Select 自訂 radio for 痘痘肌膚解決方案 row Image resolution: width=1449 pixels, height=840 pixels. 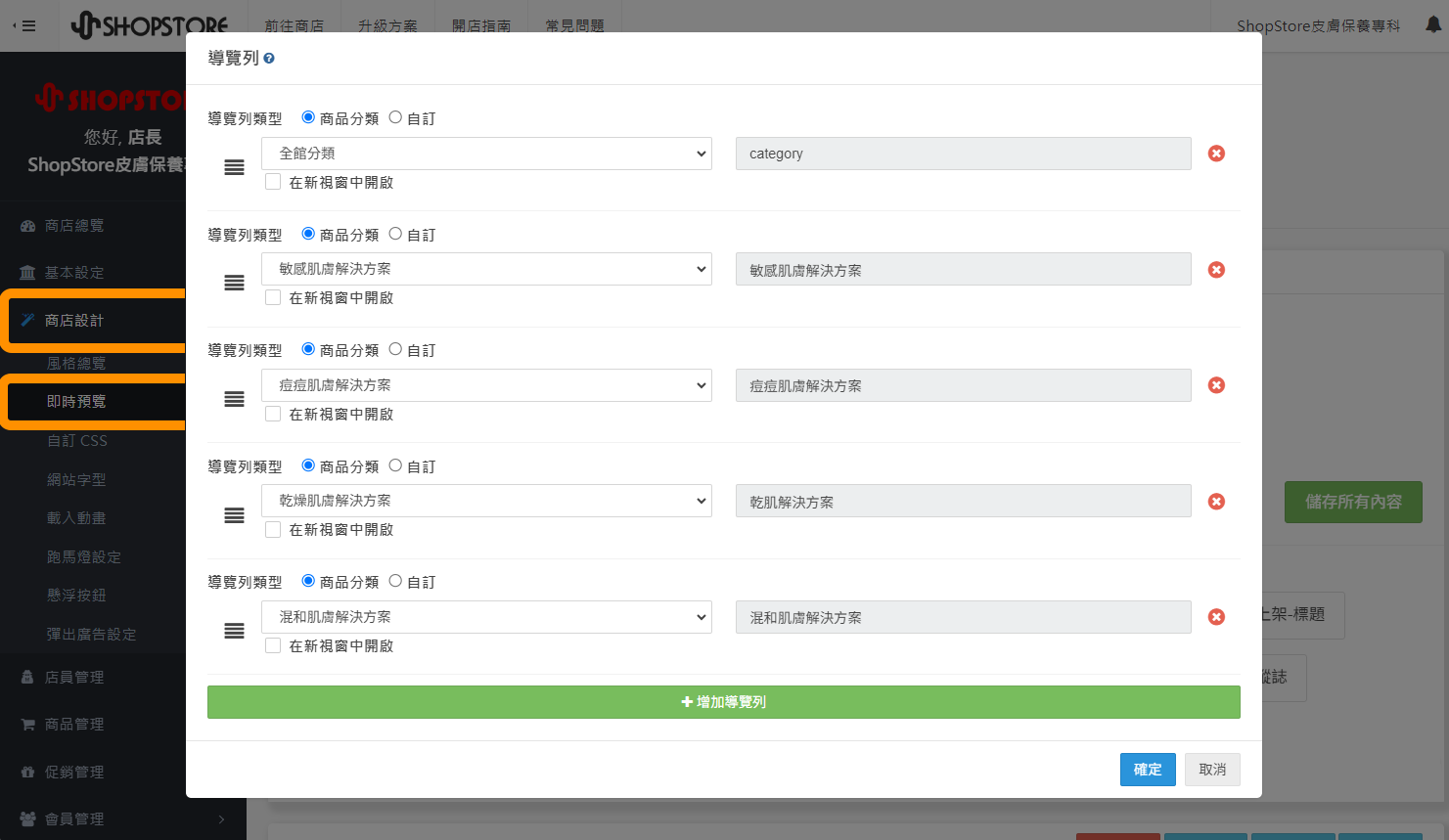coord(395,349)
